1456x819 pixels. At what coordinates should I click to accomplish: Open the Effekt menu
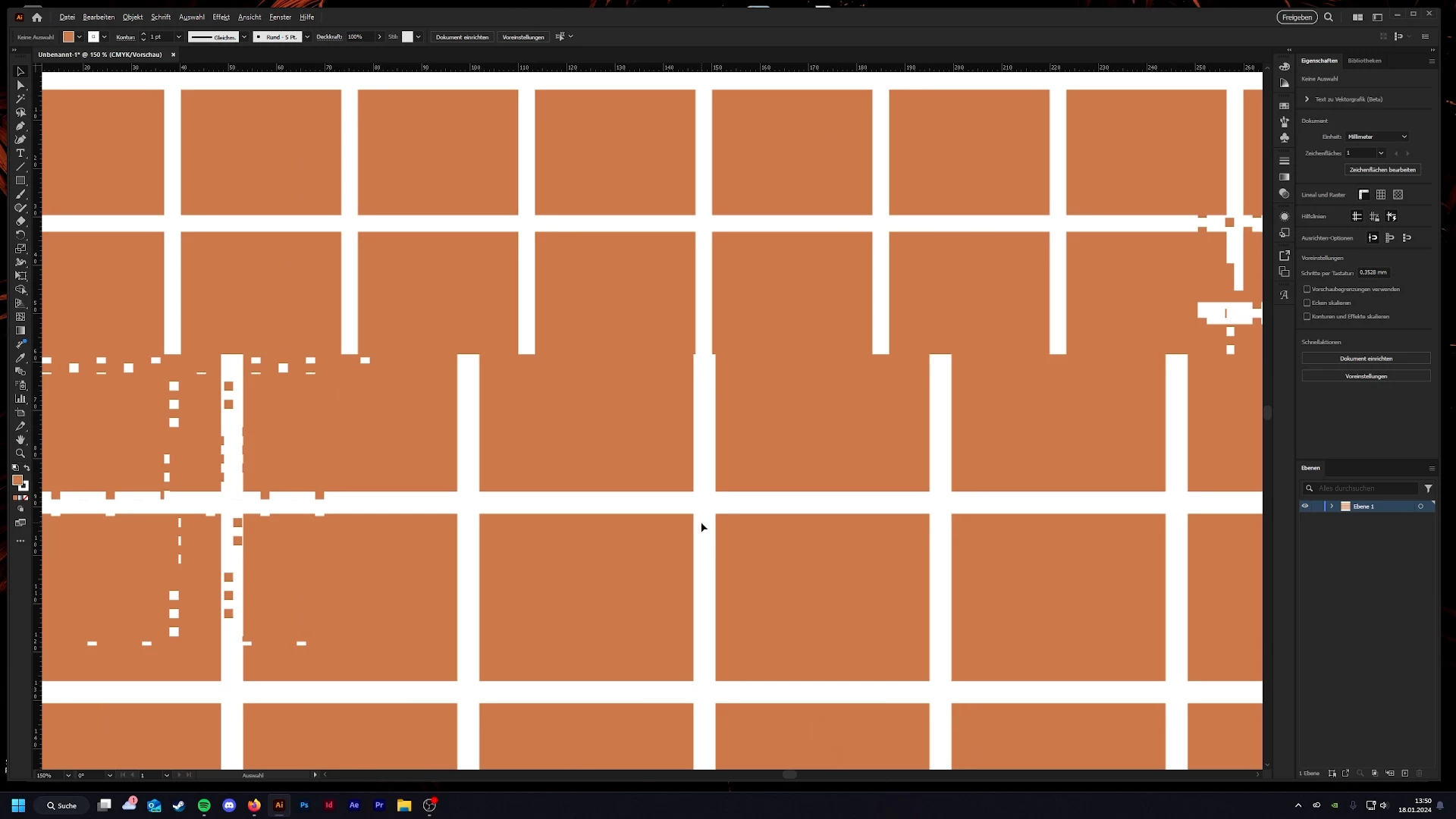point(221,17)
